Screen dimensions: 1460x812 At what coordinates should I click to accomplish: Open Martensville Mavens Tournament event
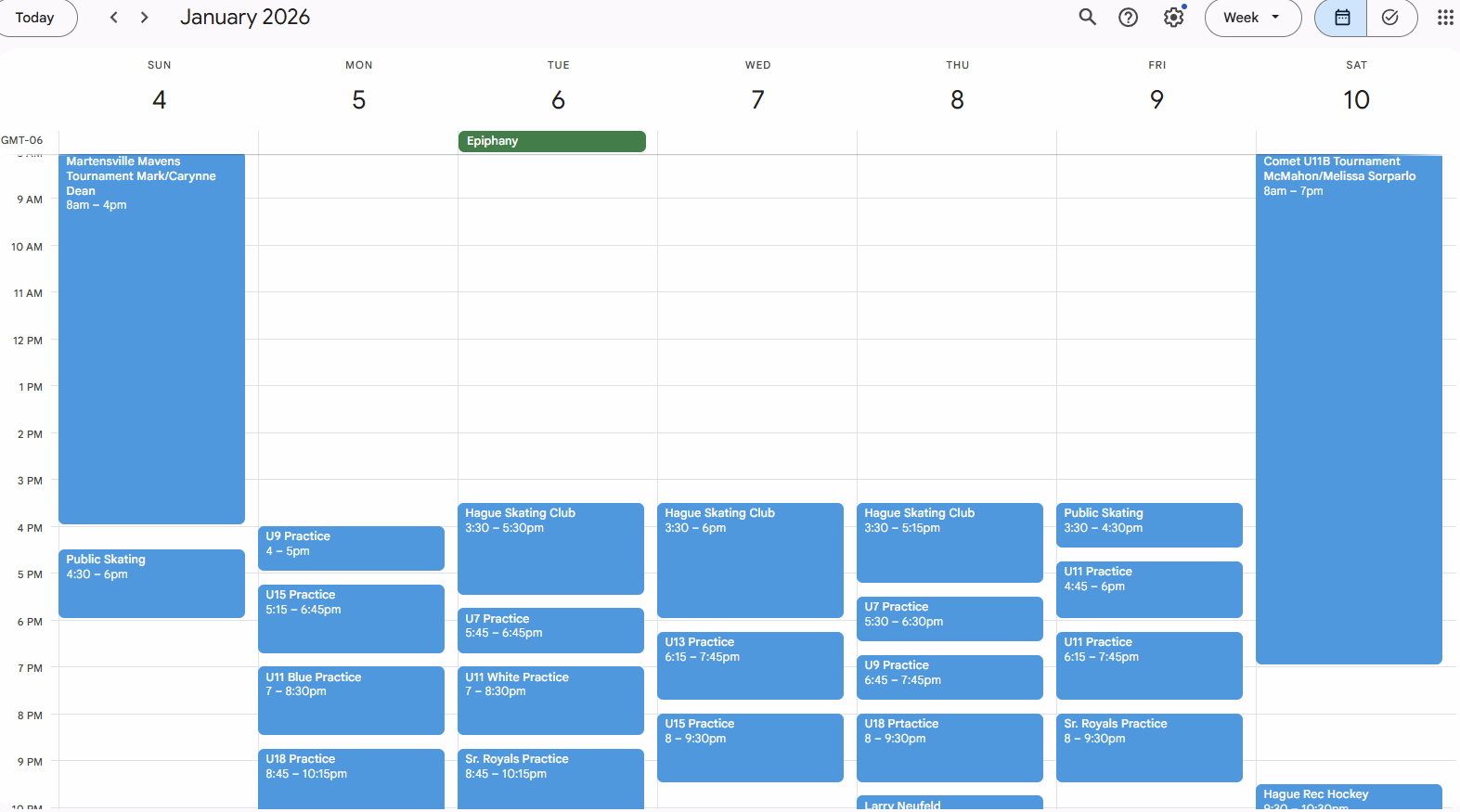point(151,334)
